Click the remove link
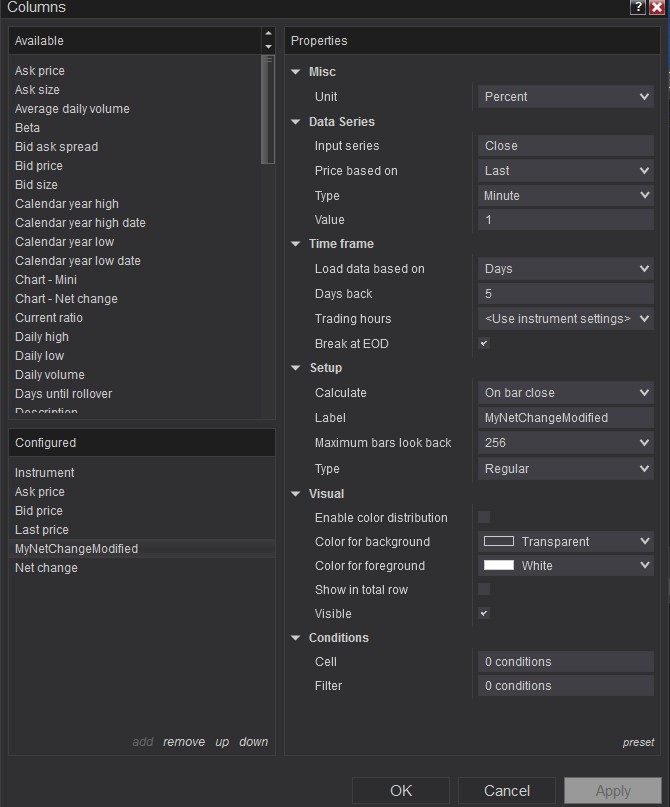The image size is (670, 807). coord(184,742)
